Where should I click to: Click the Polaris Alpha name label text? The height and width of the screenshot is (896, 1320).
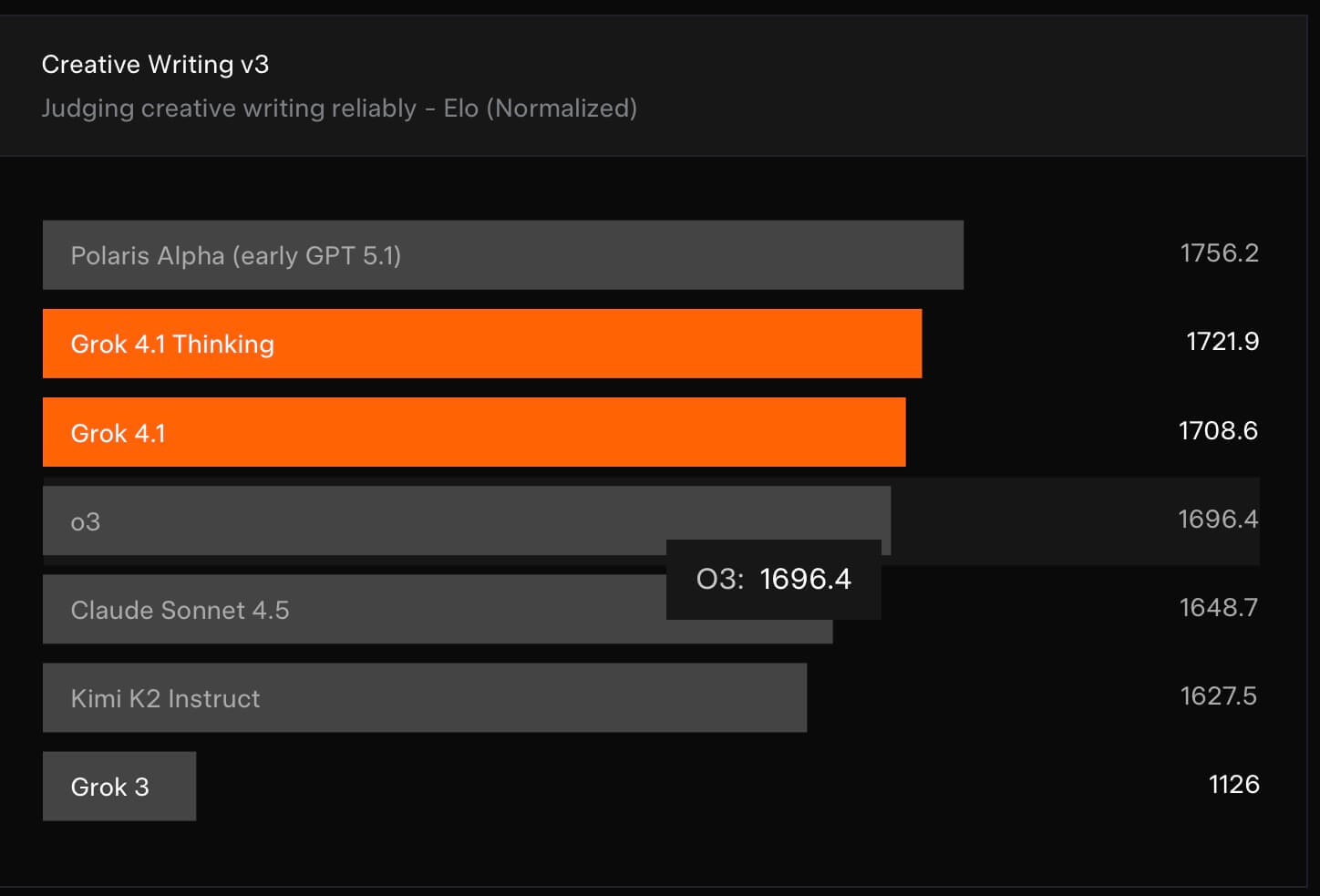tap(235, 256)
